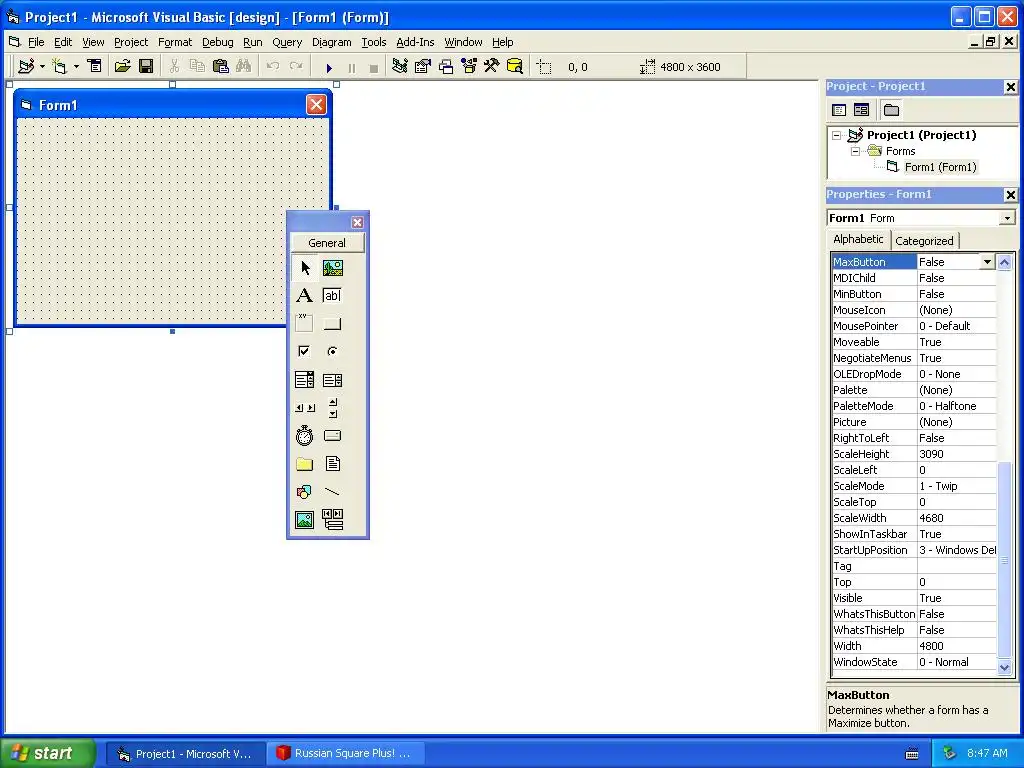Click the Find binoculars icon in the toolbar
1024x768 pixels.
click(244, 67)
